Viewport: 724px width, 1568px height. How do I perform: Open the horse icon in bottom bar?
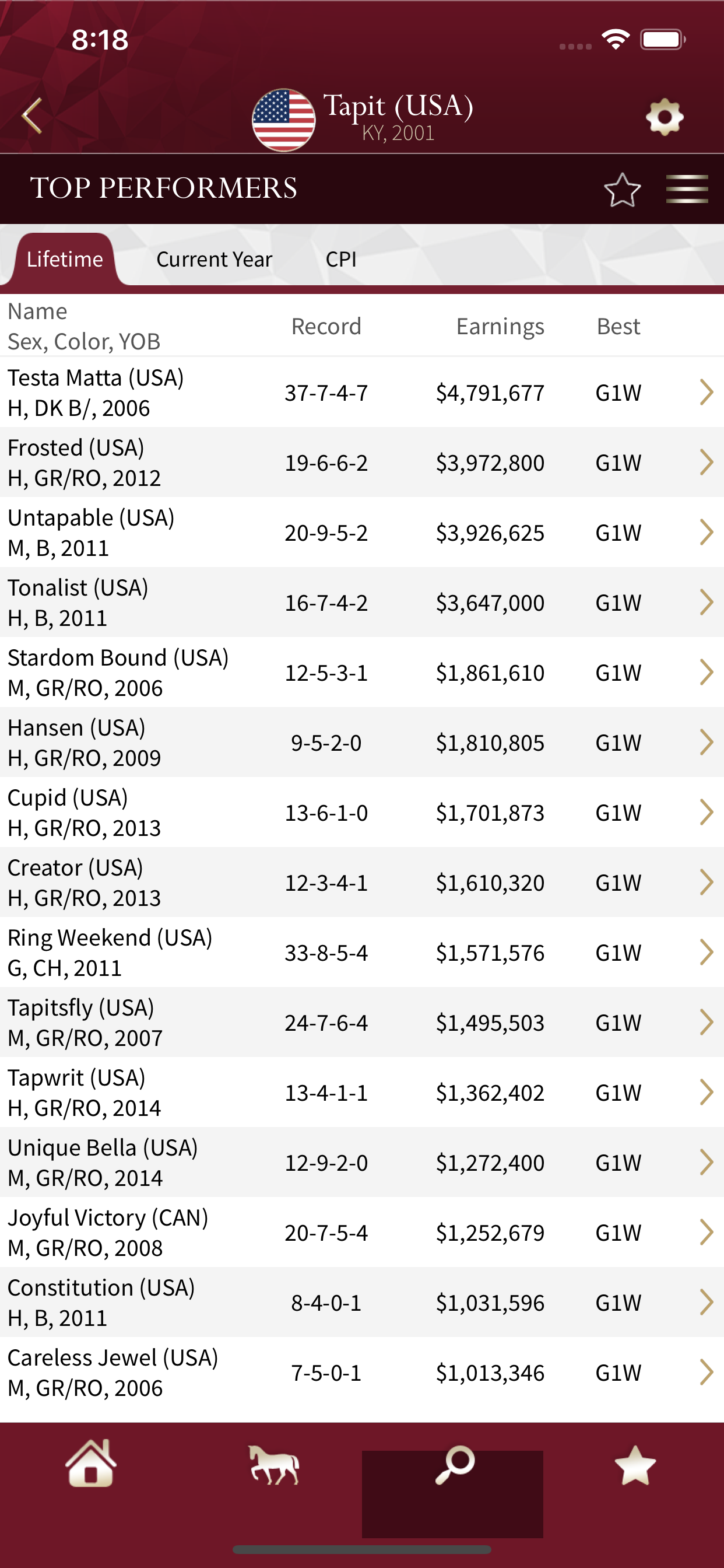(x=274, y=1465)
